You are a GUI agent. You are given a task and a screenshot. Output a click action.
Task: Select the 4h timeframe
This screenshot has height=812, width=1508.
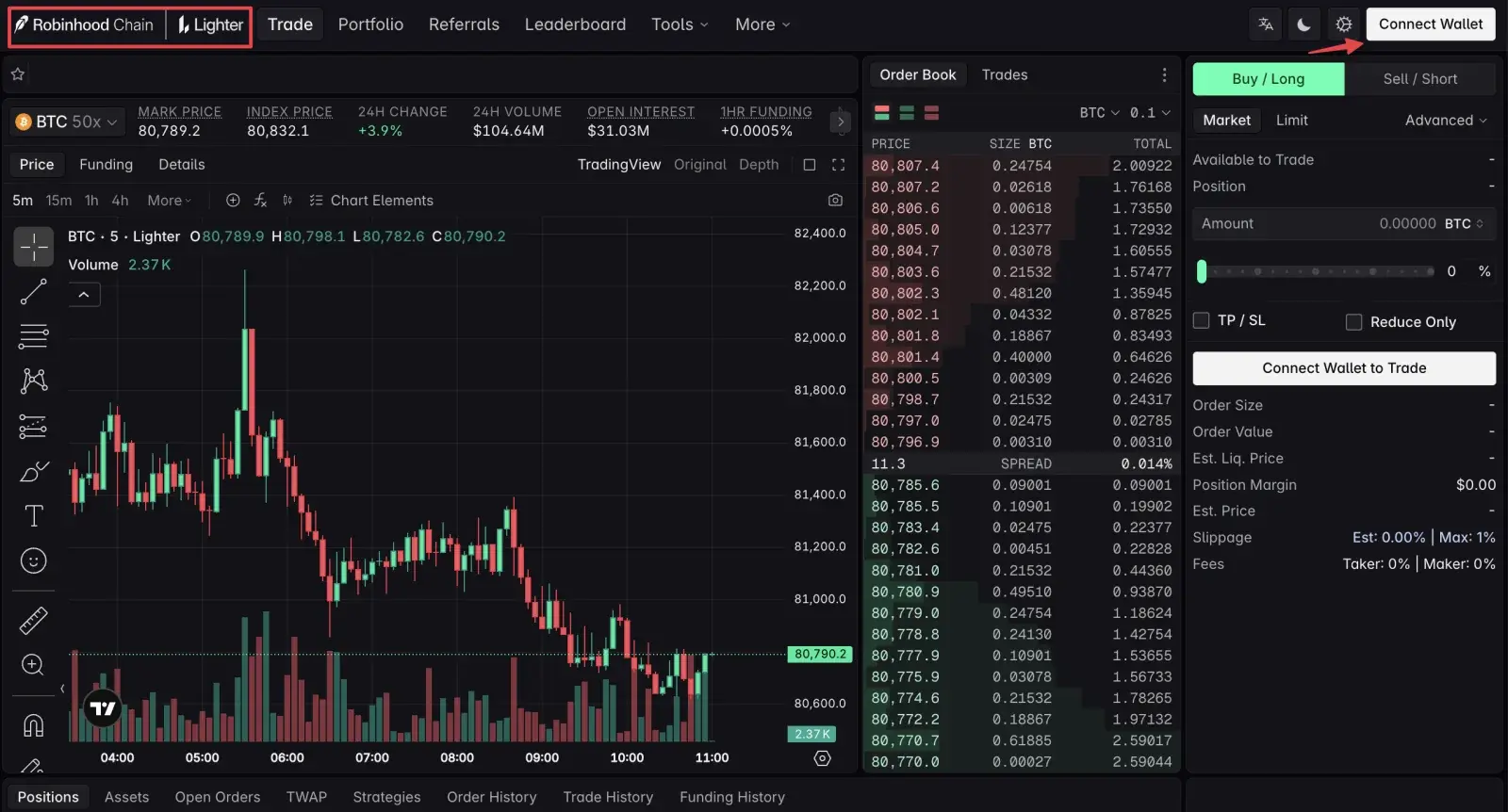point(120,201)
